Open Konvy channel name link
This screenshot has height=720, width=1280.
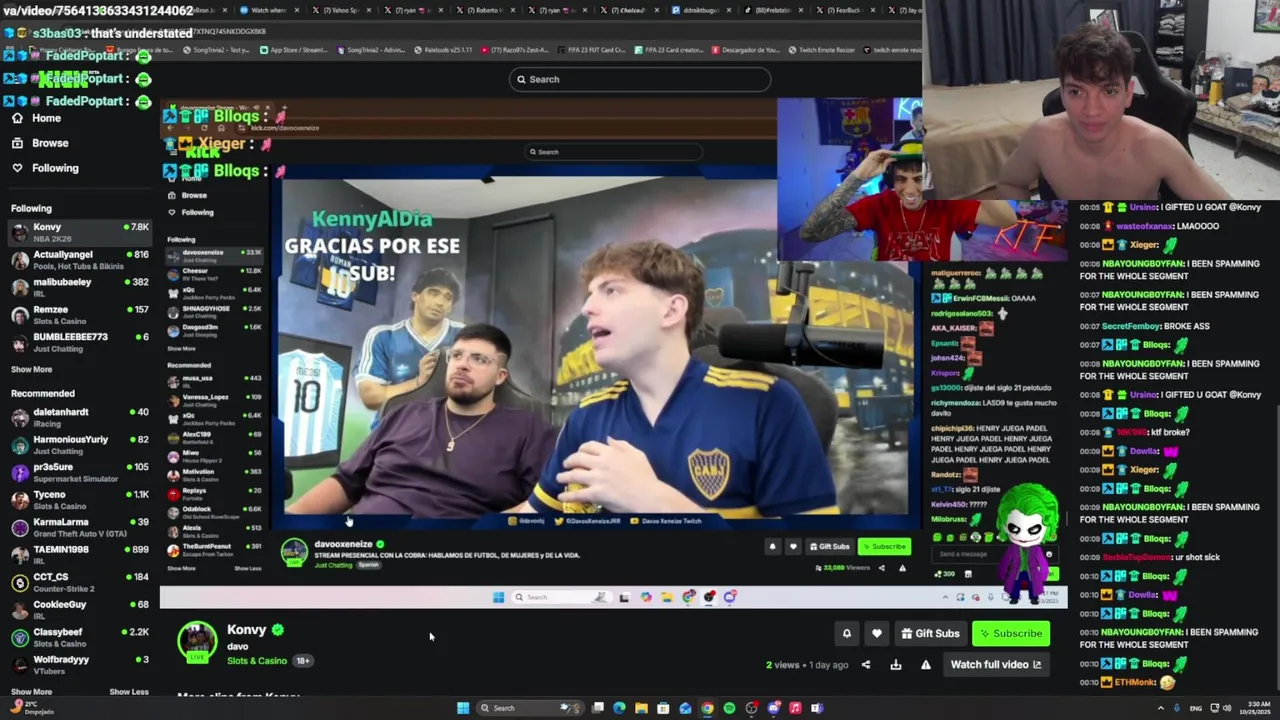pyautogui.click(x=246, y=629)
